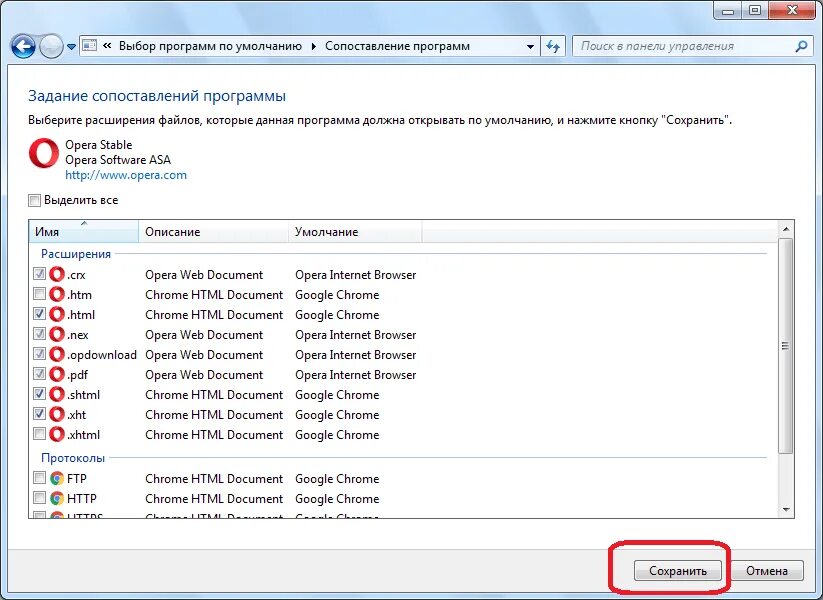This screenshot has height=600, width=823.
Task: Click the 'Отмена' button
Action: click(x=767, y=571)
